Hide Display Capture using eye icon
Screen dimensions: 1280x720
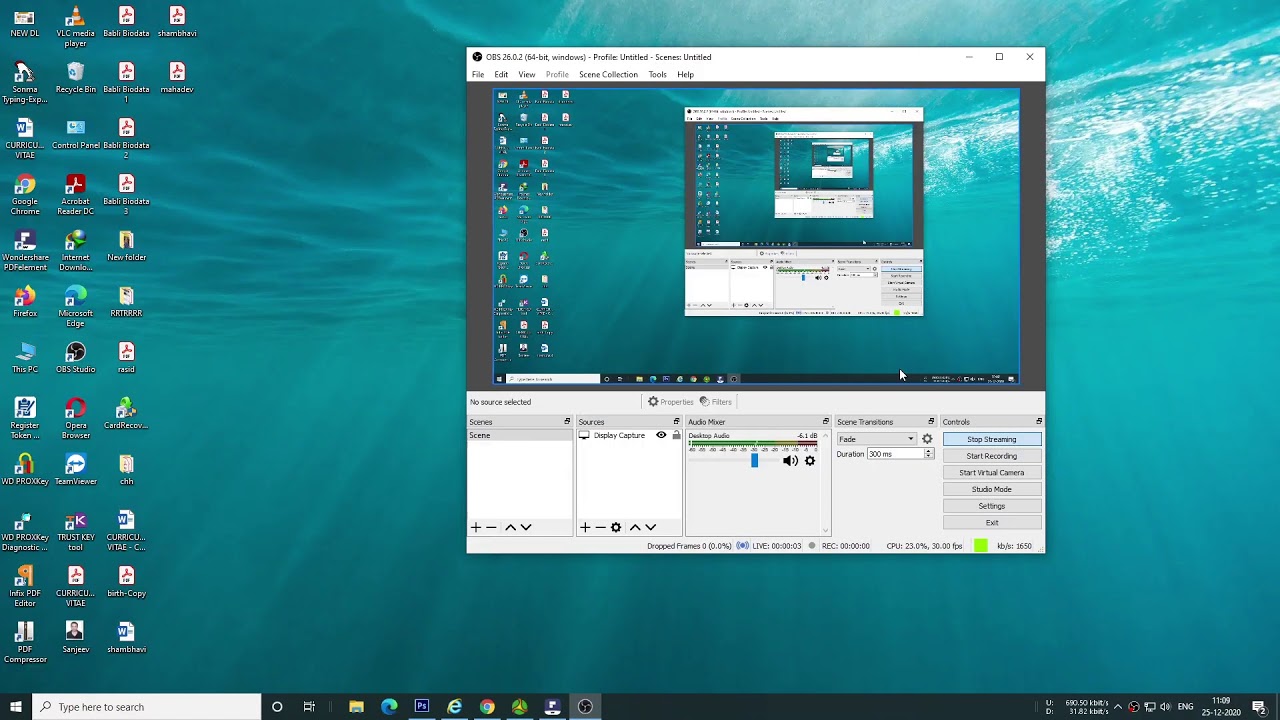click(661, 435)
